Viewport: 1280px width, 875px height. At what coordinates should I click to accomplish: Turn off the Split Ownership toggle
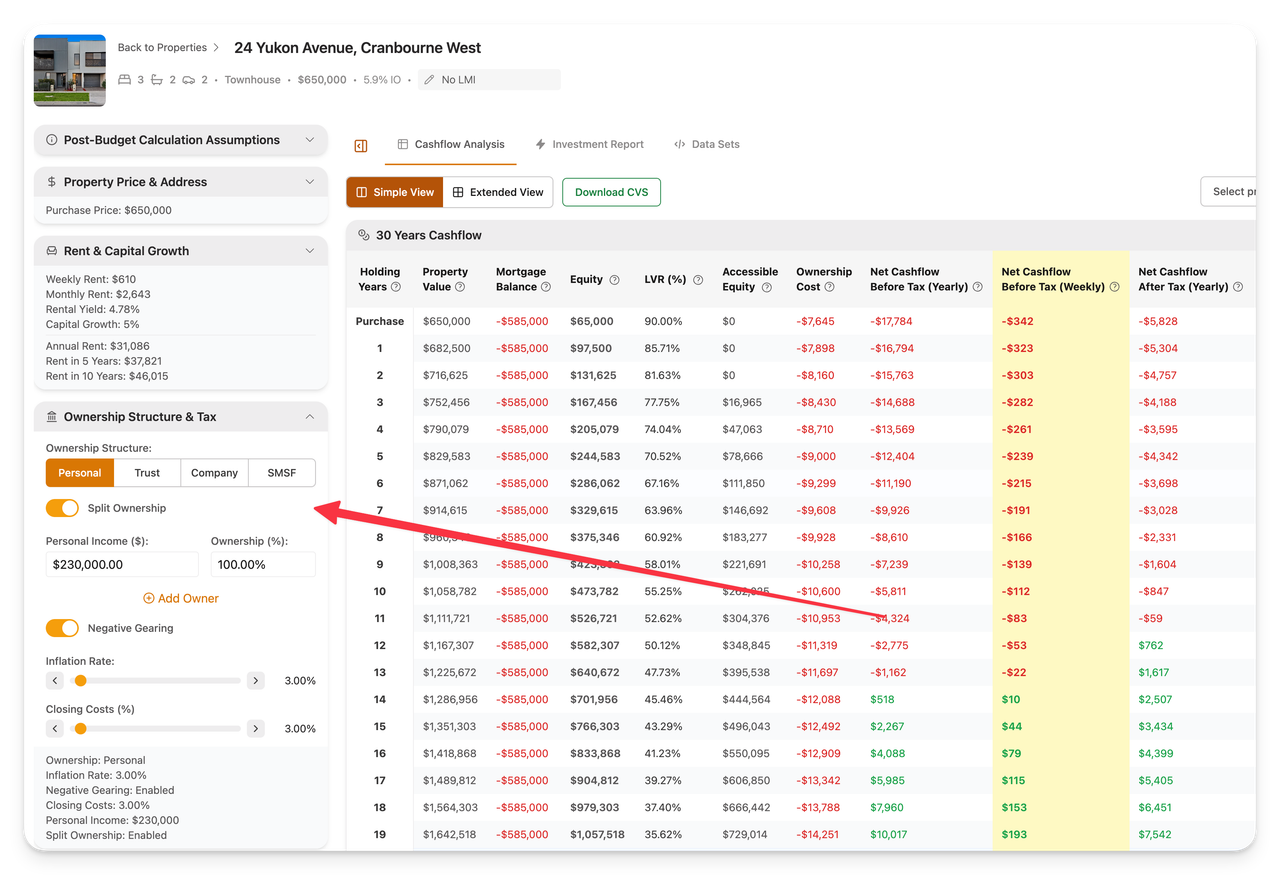[62, 508]
